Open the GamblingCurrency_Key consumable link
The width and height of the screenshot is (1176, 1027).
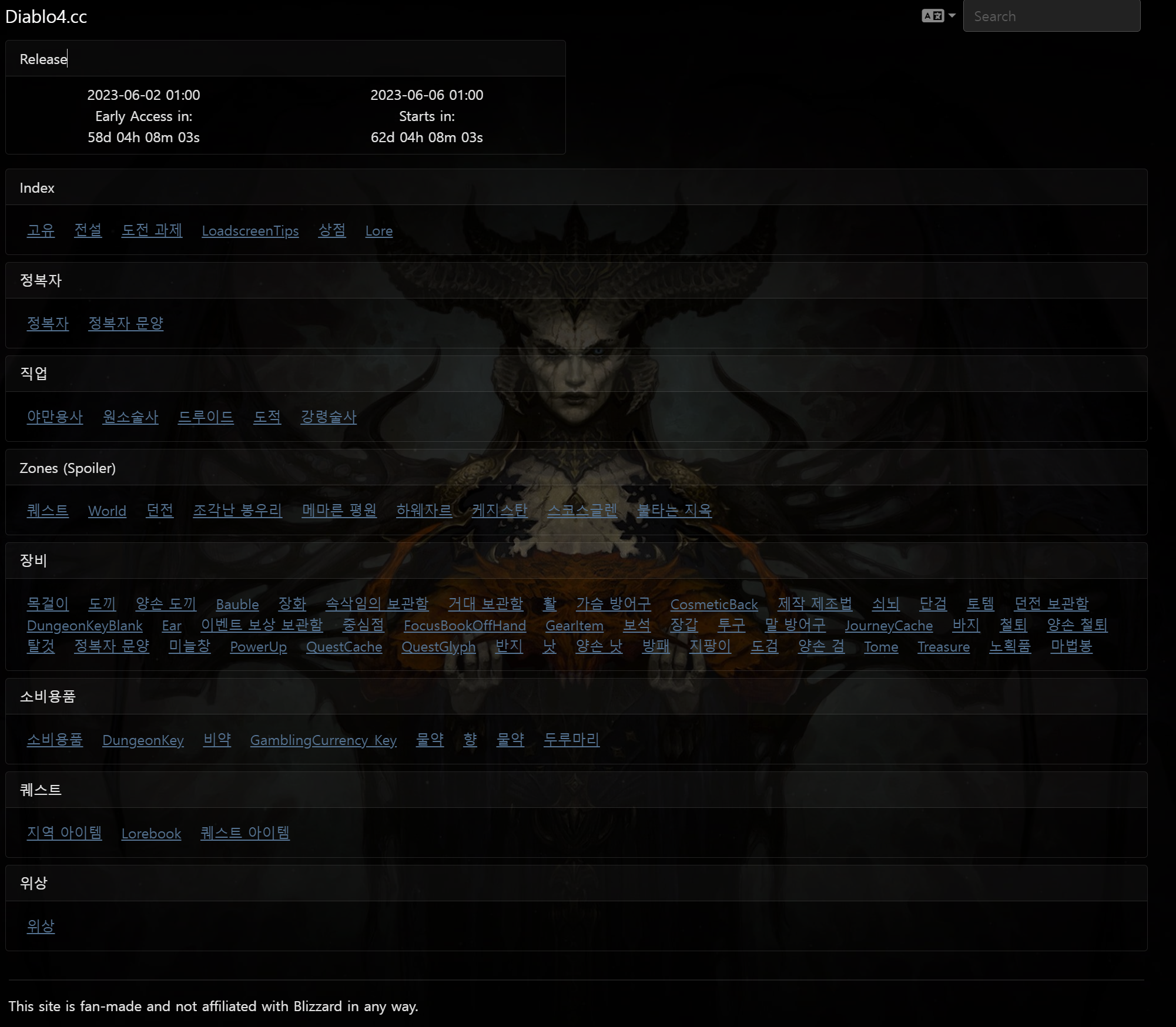click(323, 740)
